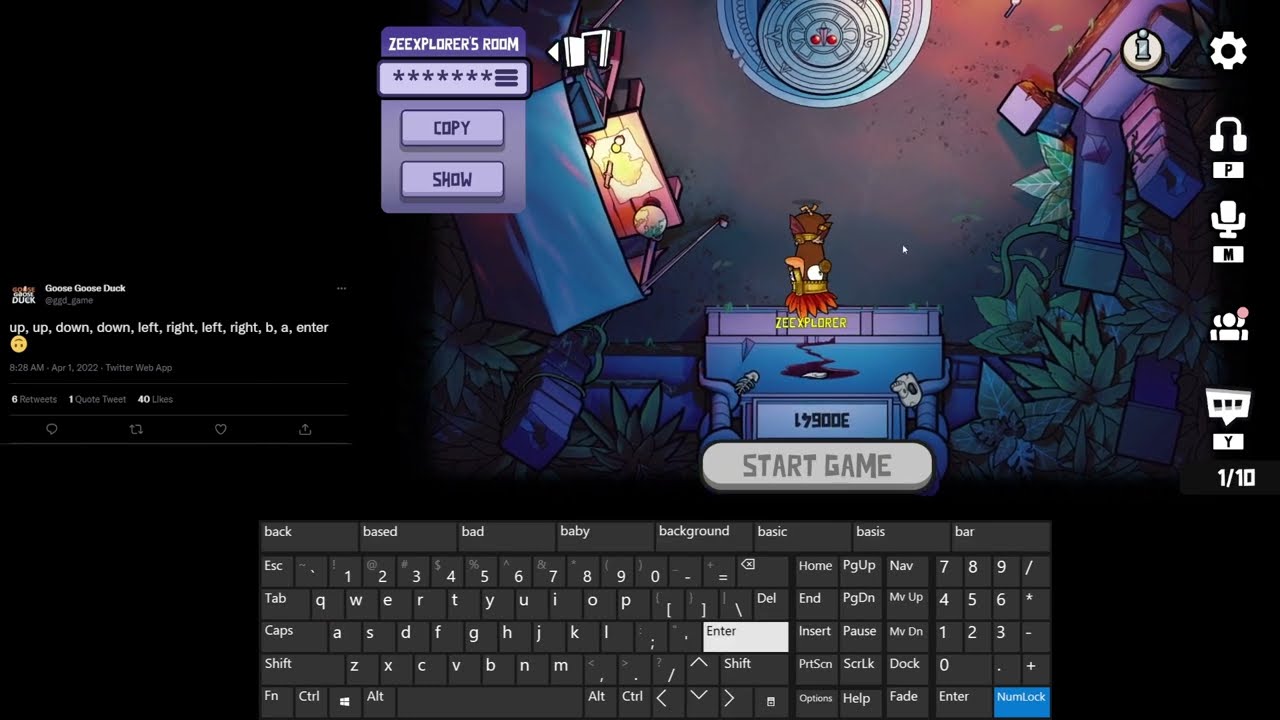Click the highlighted Enter key
This screenshot has width=1280, height=720.
[x=746, y=636]
